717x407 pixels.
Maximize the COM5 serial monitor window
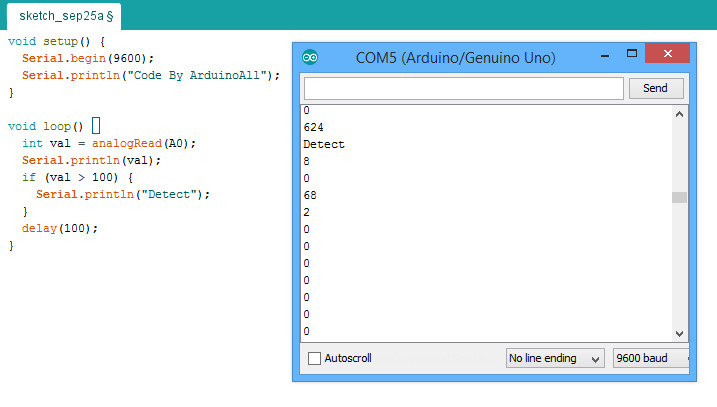pos(632,54)
